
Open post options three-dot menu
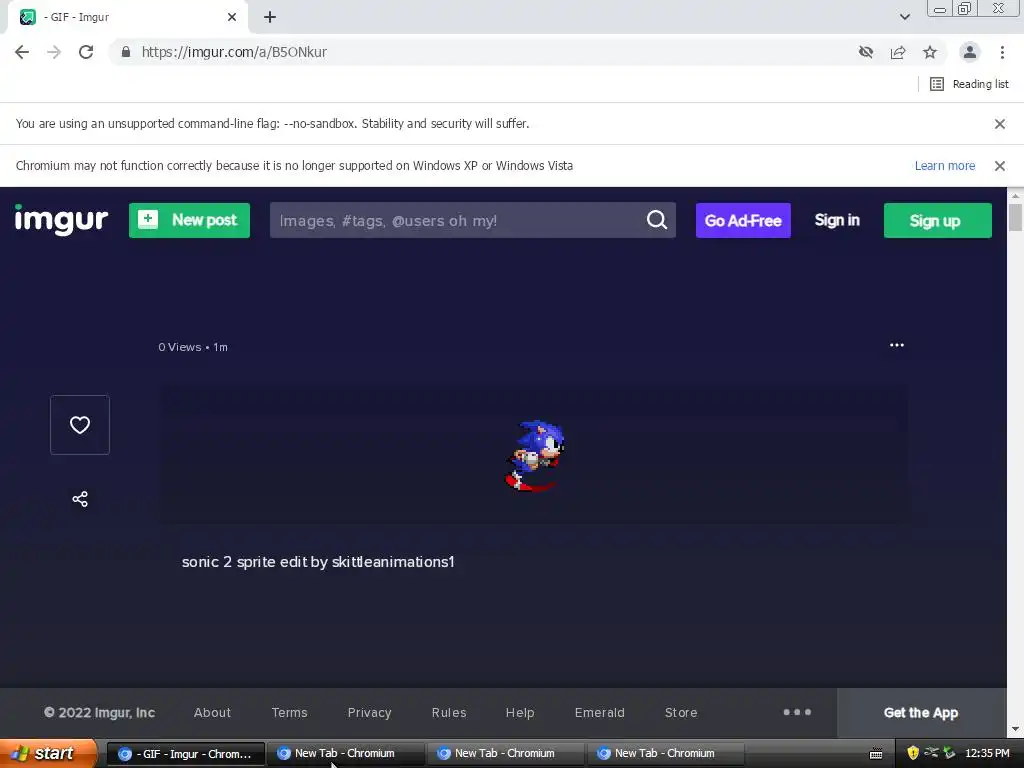click(x=897, y=345)
